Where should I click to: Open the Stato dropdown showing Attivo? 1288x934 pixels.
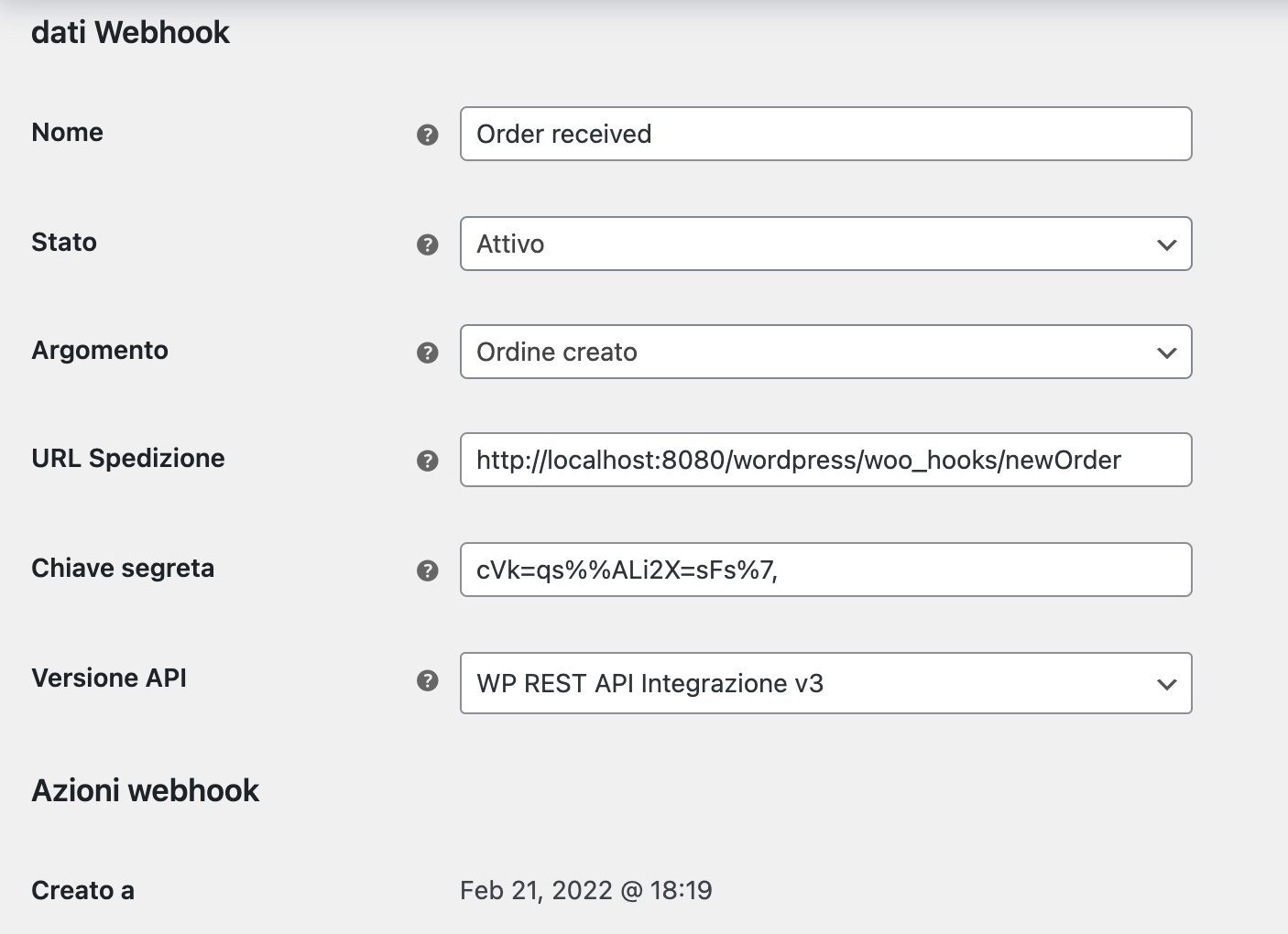pyautogui.click(x=824, y=244)
